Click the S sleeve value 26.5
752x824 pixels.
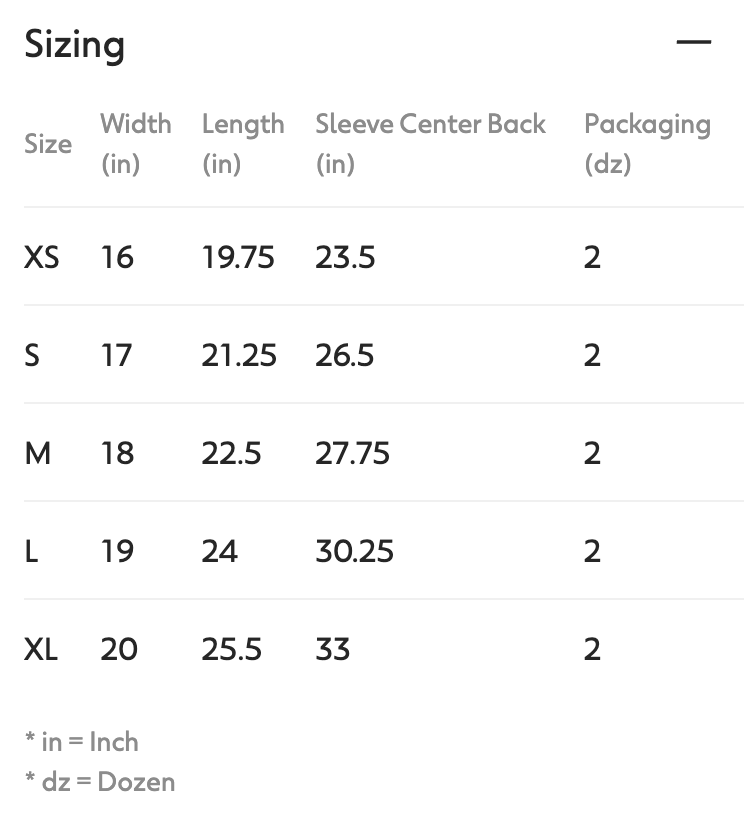pos(345,355)
